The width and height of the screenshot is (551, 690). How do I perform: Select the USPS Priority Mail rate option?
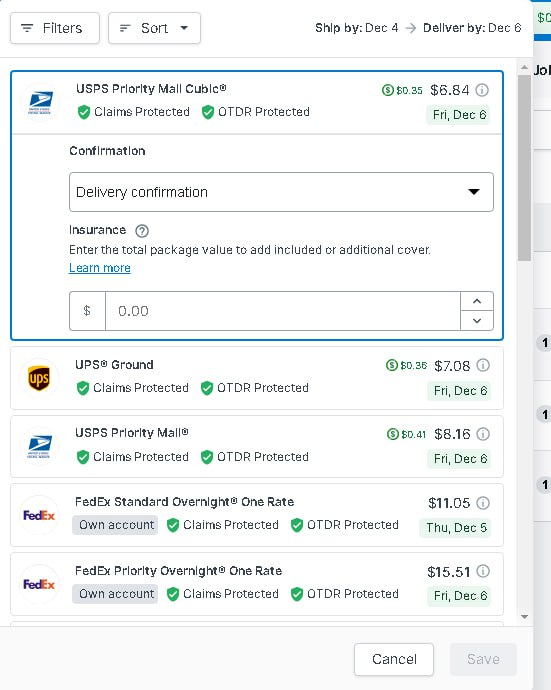[257, 447]
